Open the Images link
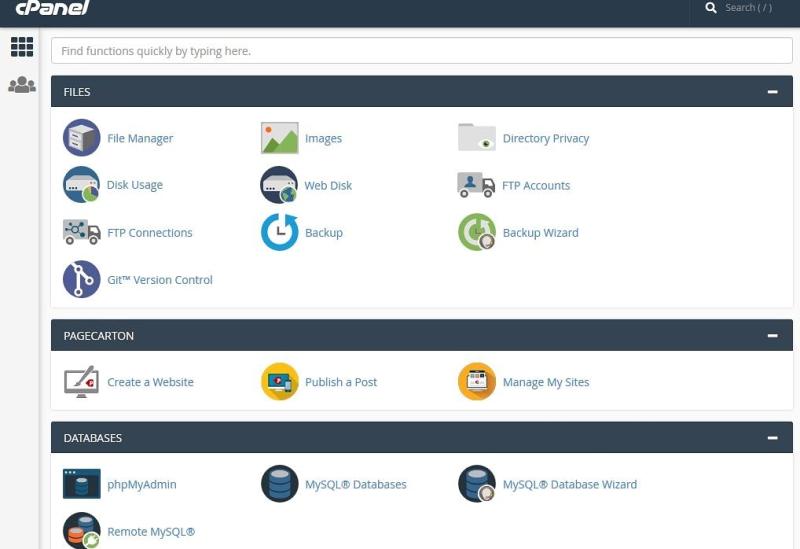 click(x=323, y=138)
